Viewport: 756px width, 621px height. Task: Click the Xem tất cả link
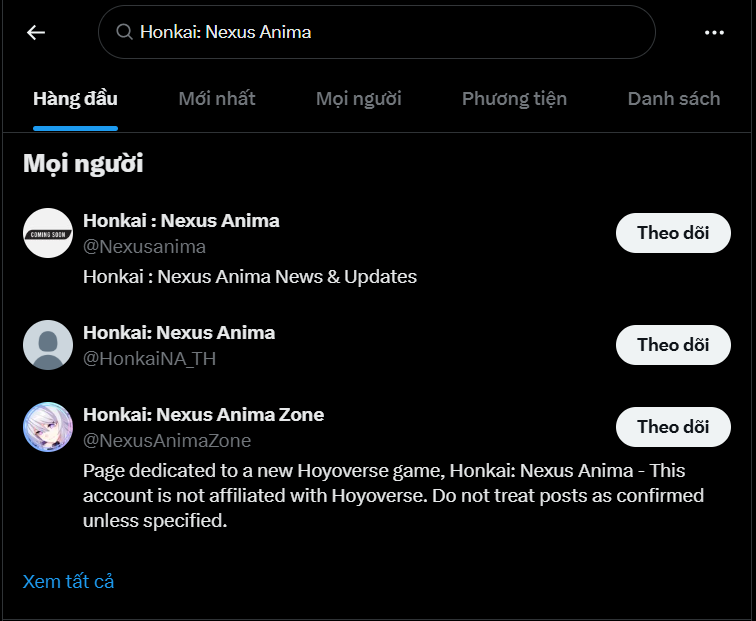(69, 581)
